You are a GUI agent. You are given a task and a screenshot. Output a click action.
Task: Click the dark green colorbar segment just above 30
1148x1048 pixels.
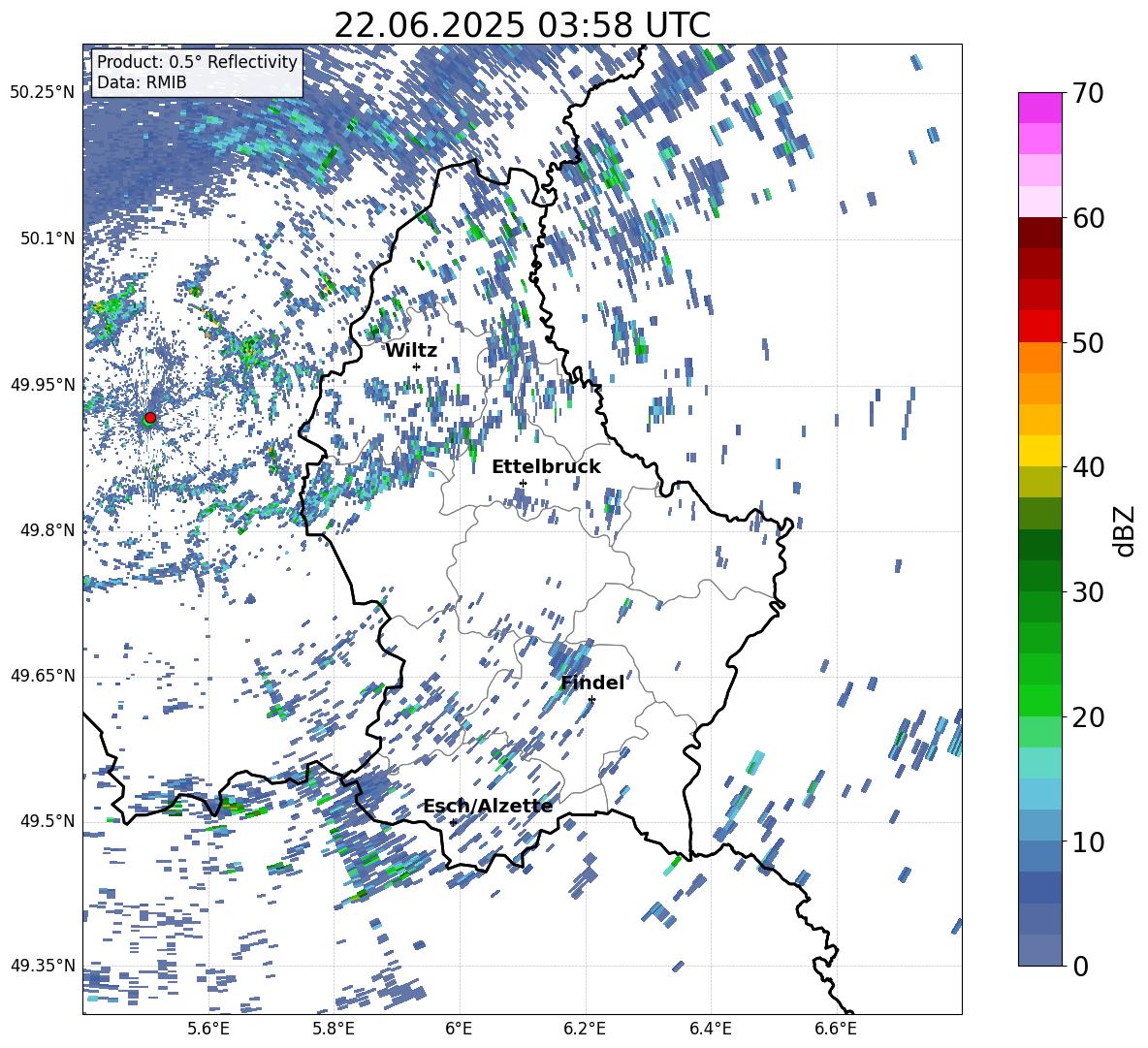(1039, 575)
